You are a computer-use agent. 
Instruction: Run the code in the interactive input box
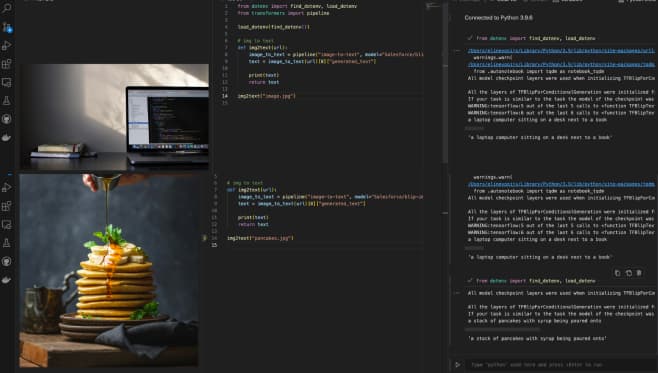tap(458, 365)
